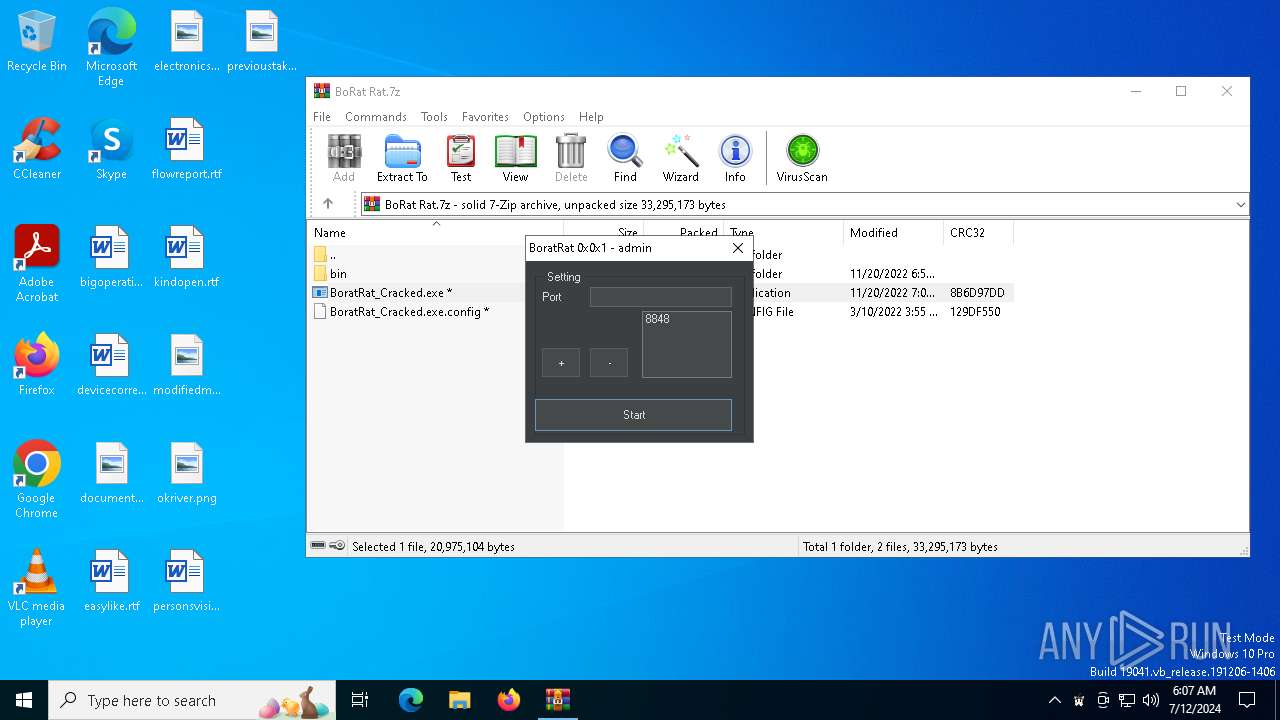Open Recycle Bin desktop icon
Screen dimensions: 1280x720
pos(37,42)
